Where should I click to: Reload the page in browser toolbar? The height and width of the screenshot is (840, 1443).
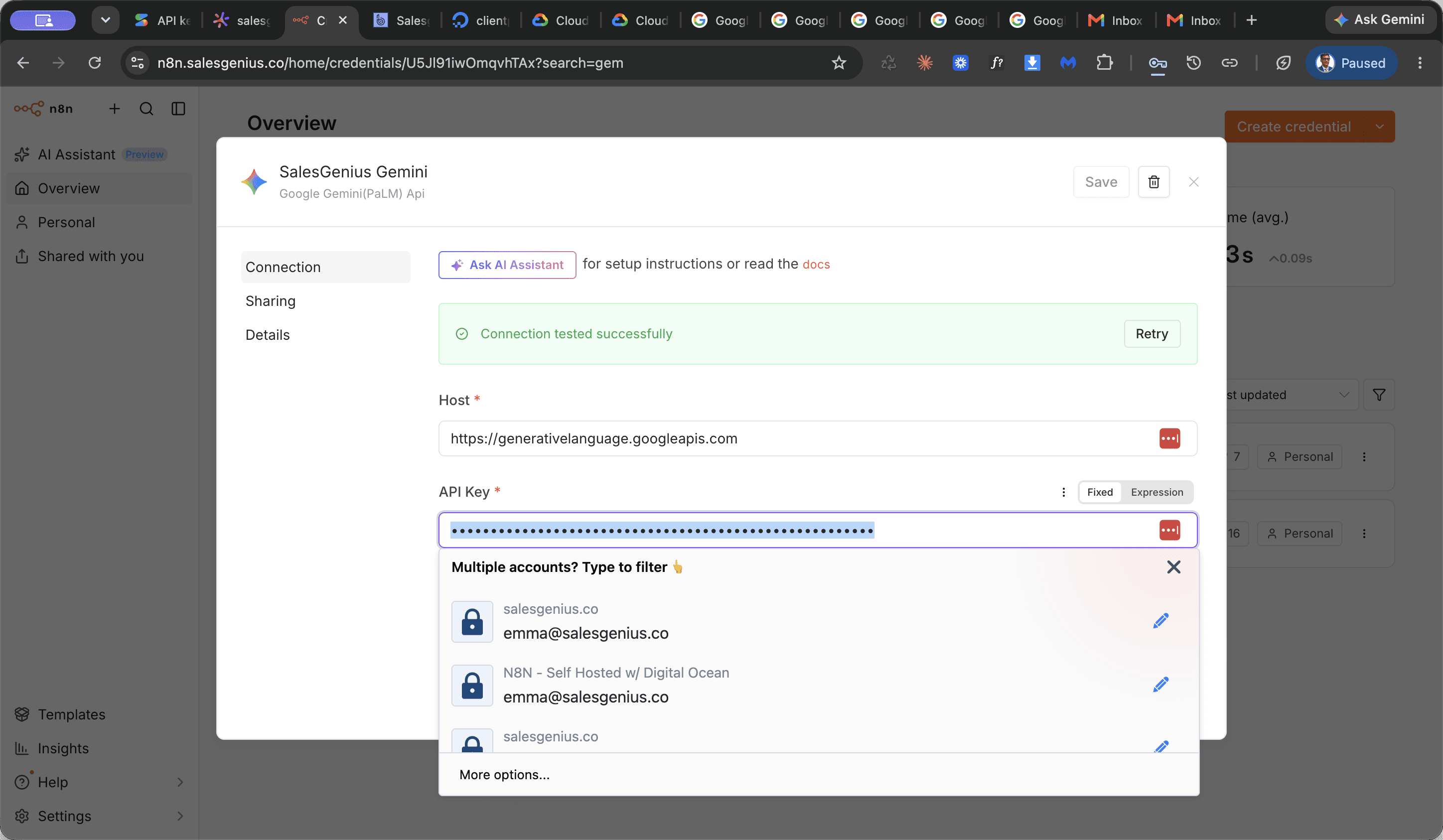[x=95, y=63]
